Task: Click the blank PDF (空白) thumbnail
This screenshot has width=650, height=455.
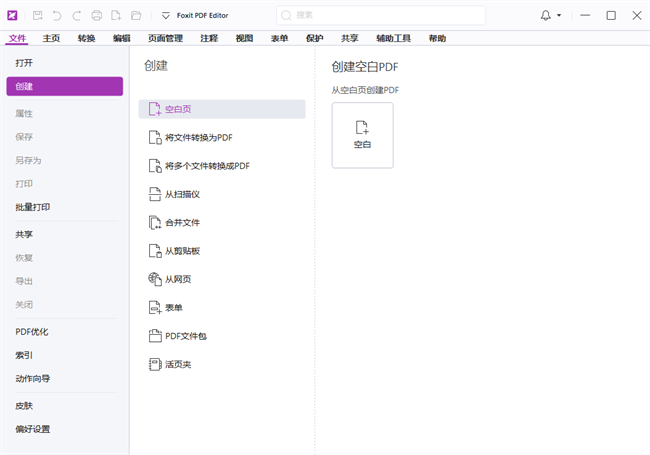Action: pyautogui.click(x=362, y=135)
